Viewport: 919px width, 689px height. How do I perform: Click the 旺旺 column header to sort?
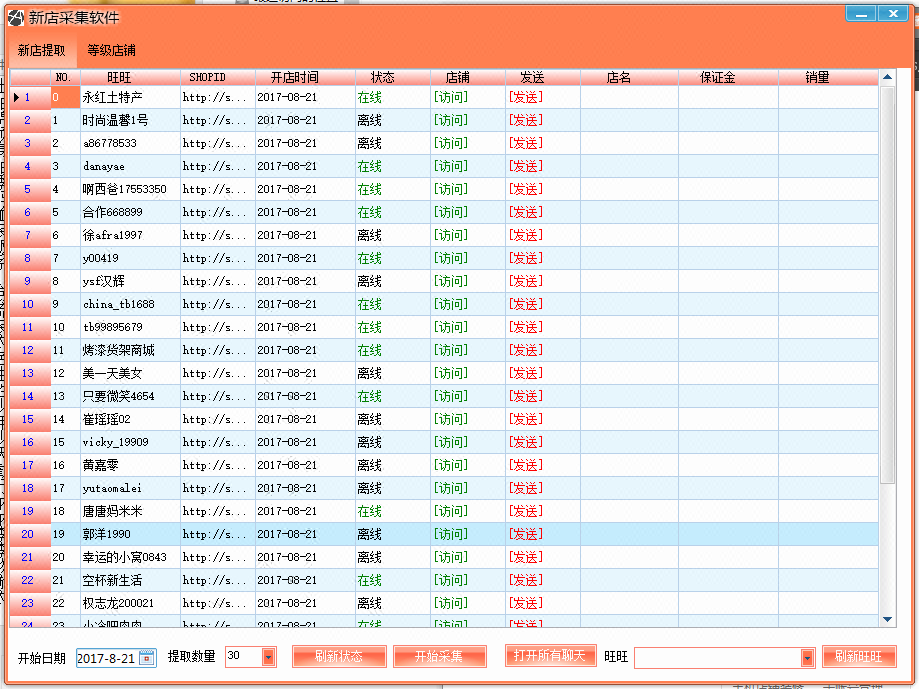pos(117,77)
